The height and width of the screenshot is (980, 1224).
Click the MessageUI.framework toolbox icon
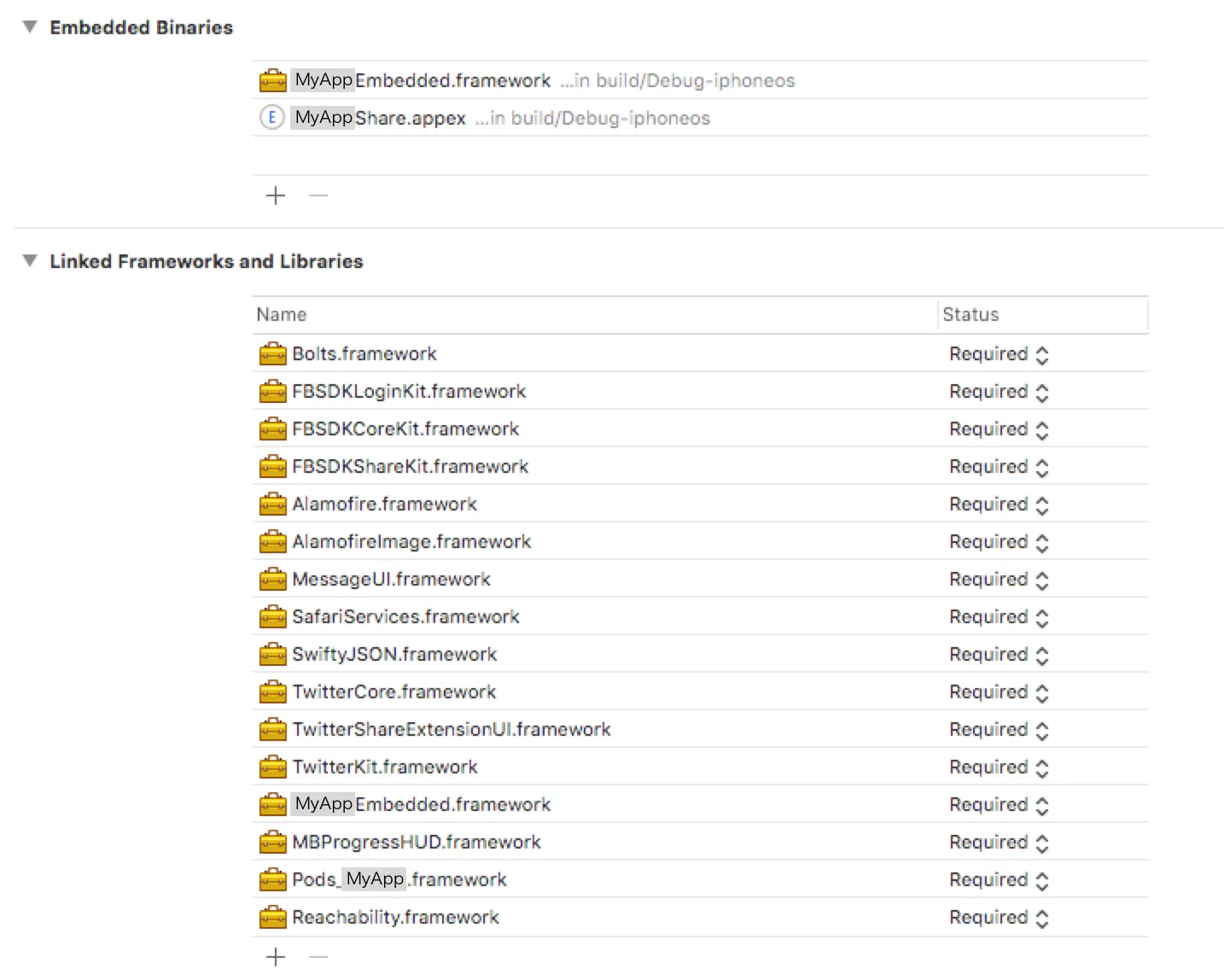coord(272,580)
